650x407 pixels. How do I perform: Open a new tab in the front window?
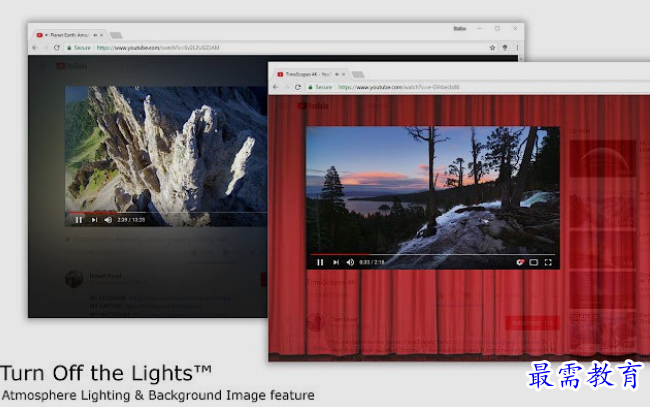(358, 74)
